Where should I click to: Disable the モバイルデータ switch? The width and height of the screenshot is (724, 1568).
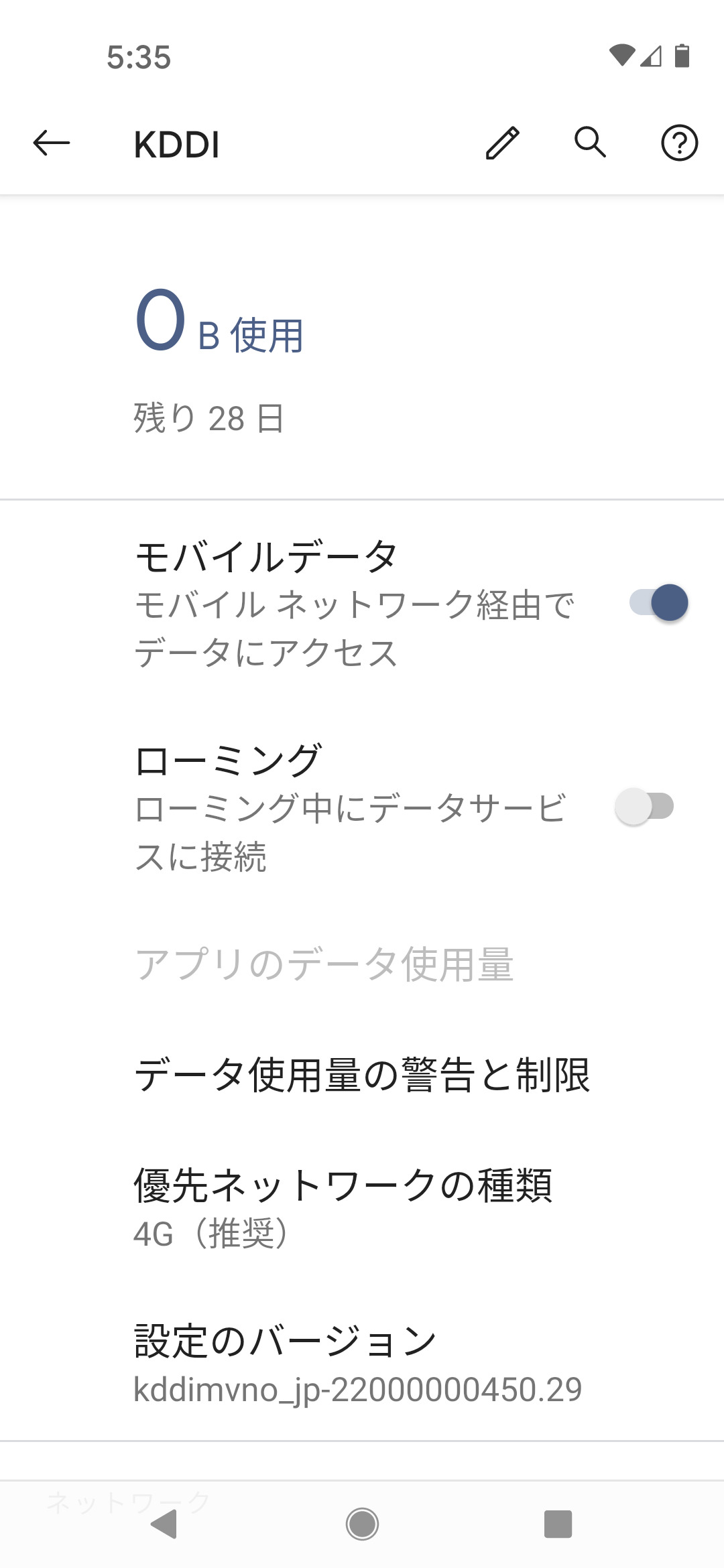tap(658, 602)
